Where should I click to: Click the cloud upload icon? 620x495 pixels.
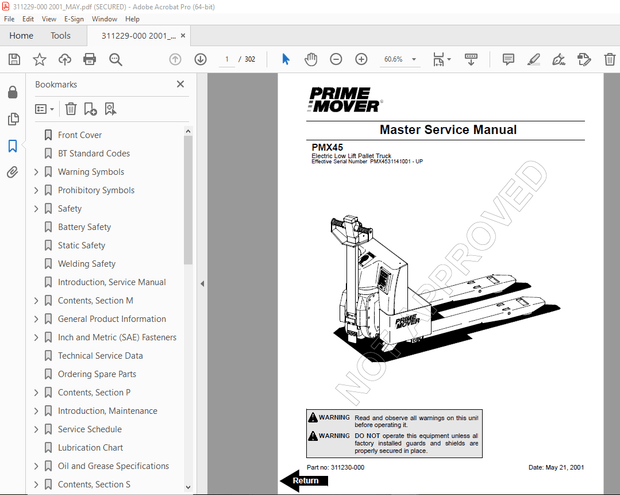click(x=65, y=59)
